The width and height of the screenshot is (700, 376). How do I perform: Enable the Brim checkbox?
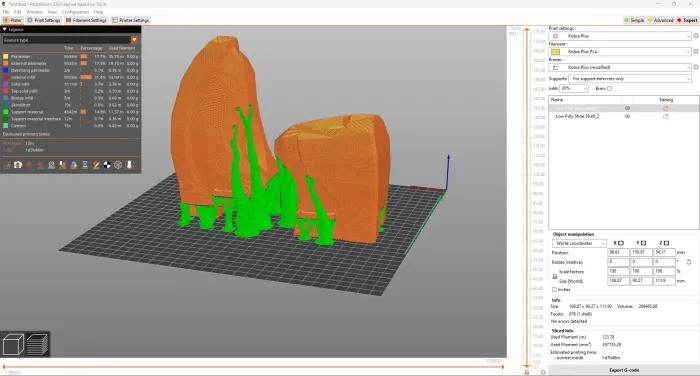pos(609,88)
